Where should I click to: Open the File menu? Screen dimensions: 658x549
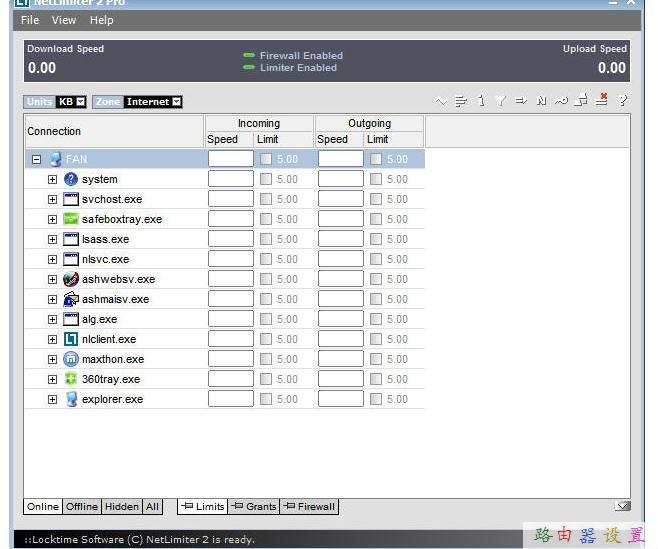click(x=30, y=20)
